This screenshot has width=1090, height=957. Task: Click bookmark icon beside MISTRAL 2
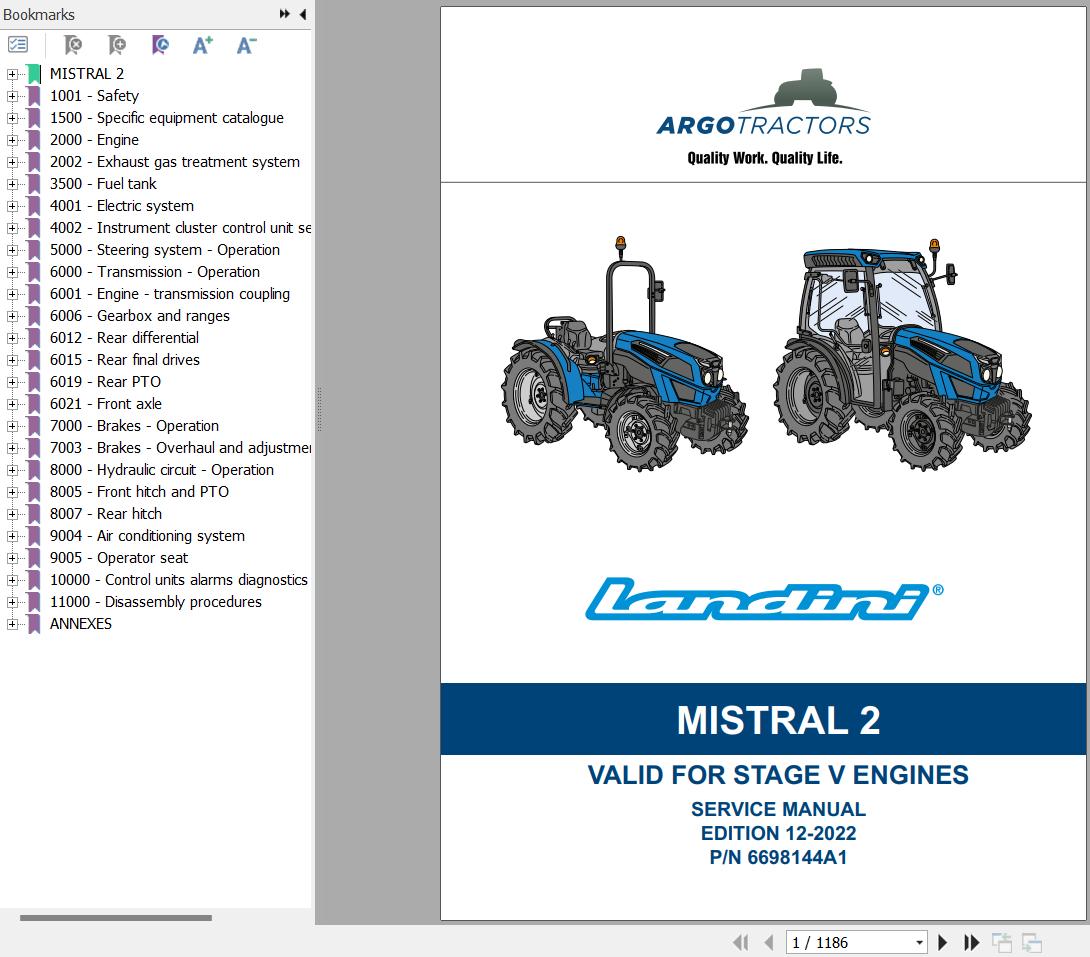[34, 74]
